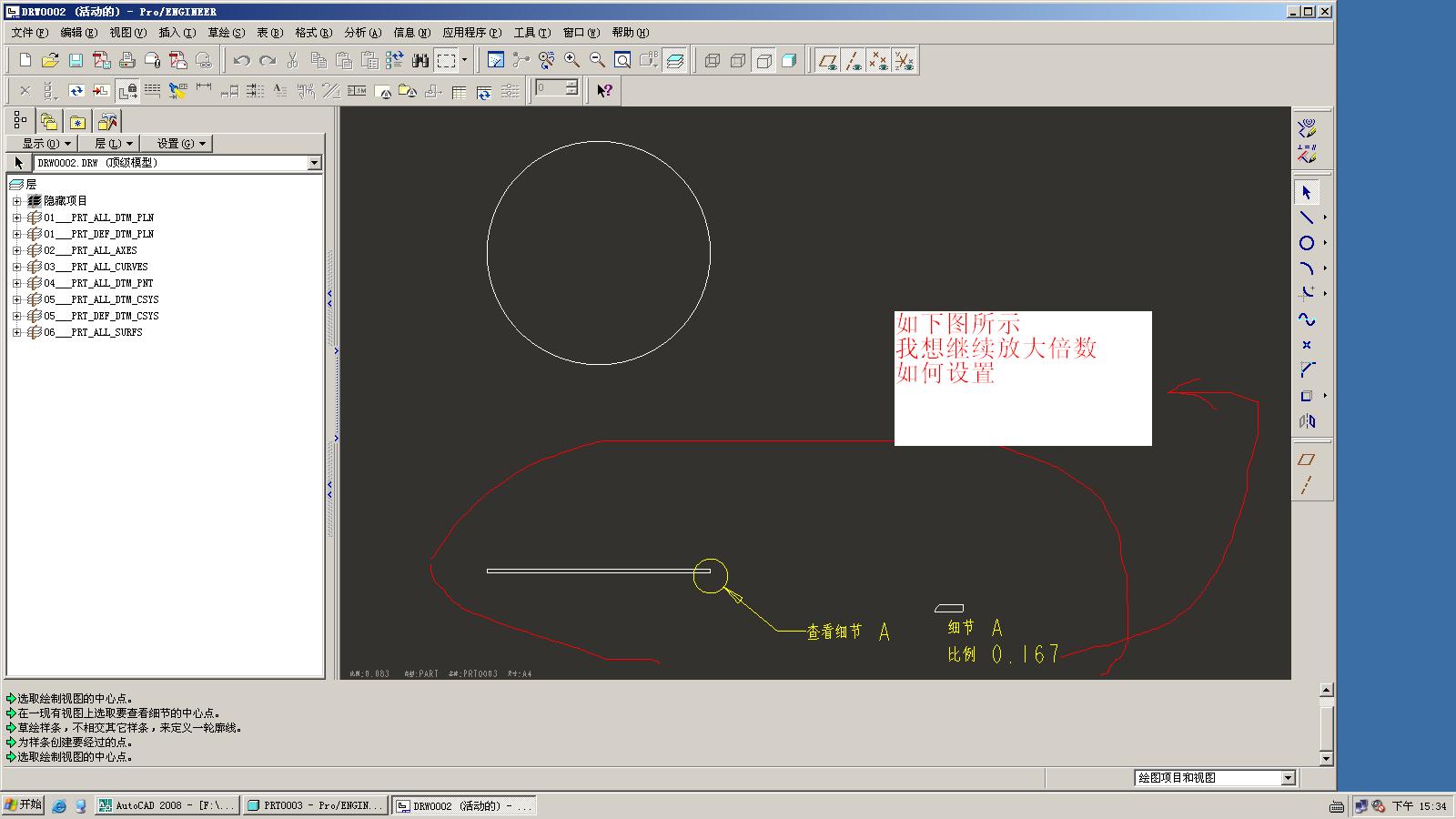Select the 01___PRT_DEF_DTM_PLN layer

[x=99, y=234]
